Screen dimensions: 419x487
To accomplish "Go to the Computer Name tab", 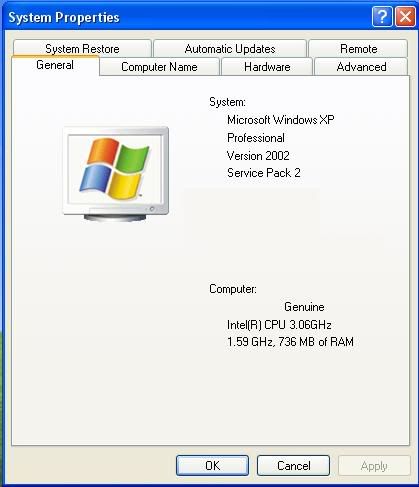I will [x=159, y=67].
